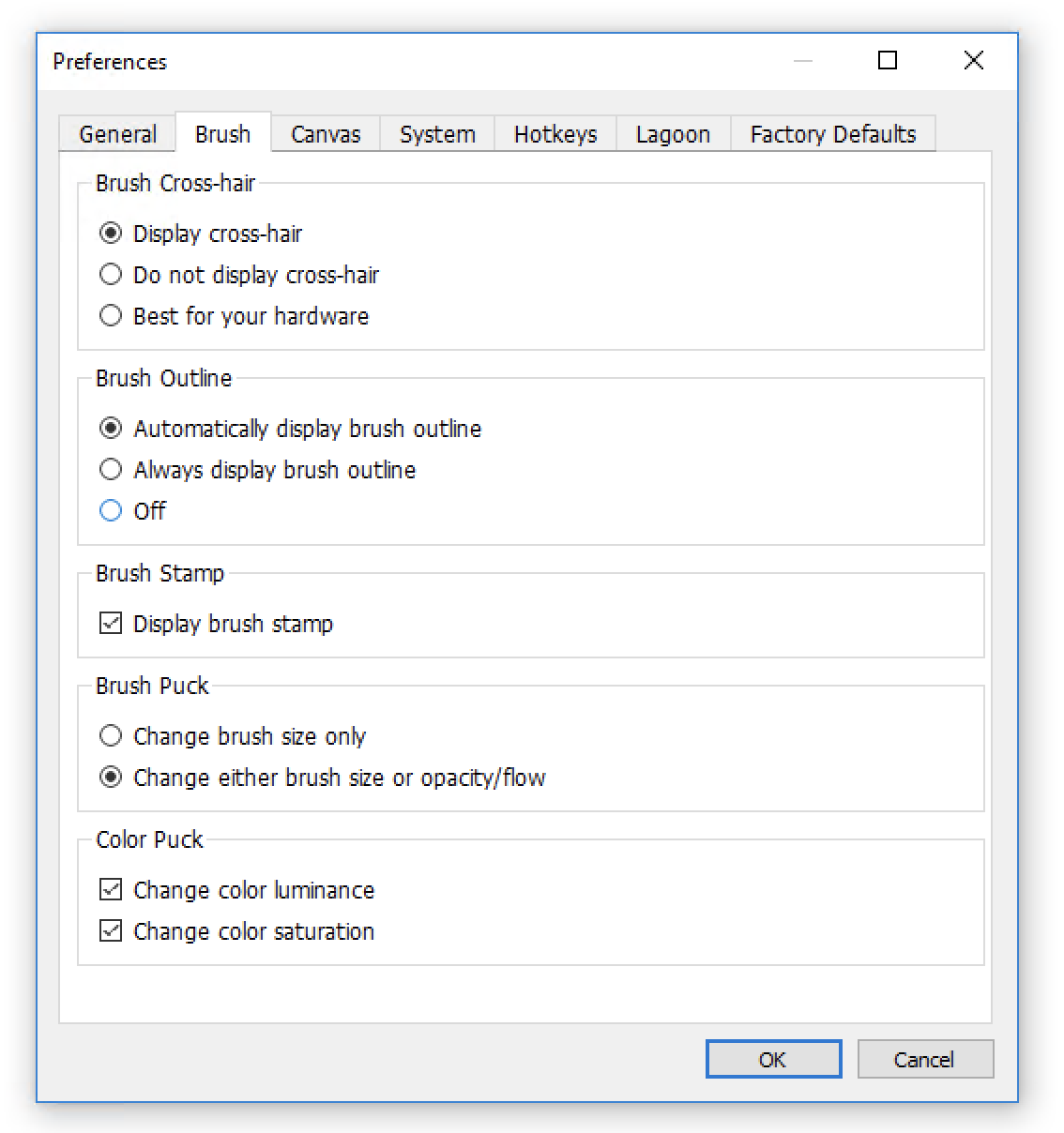Open the System tab
Viewport: 1064px width, 1133px height.
(x=436, y=134)
